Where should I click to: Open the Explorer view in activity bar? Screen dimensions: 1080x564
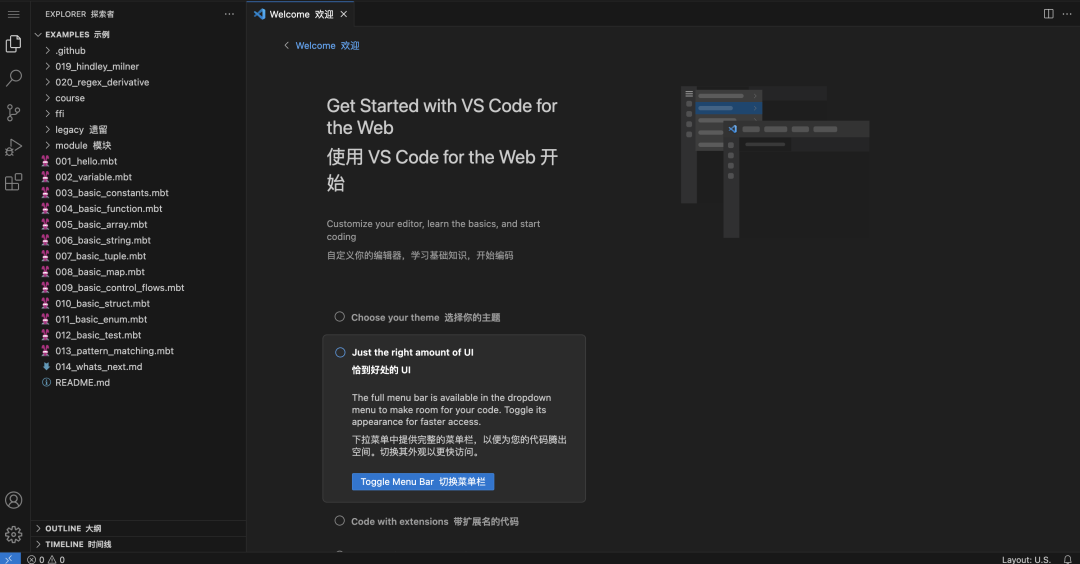click(14, 44)
